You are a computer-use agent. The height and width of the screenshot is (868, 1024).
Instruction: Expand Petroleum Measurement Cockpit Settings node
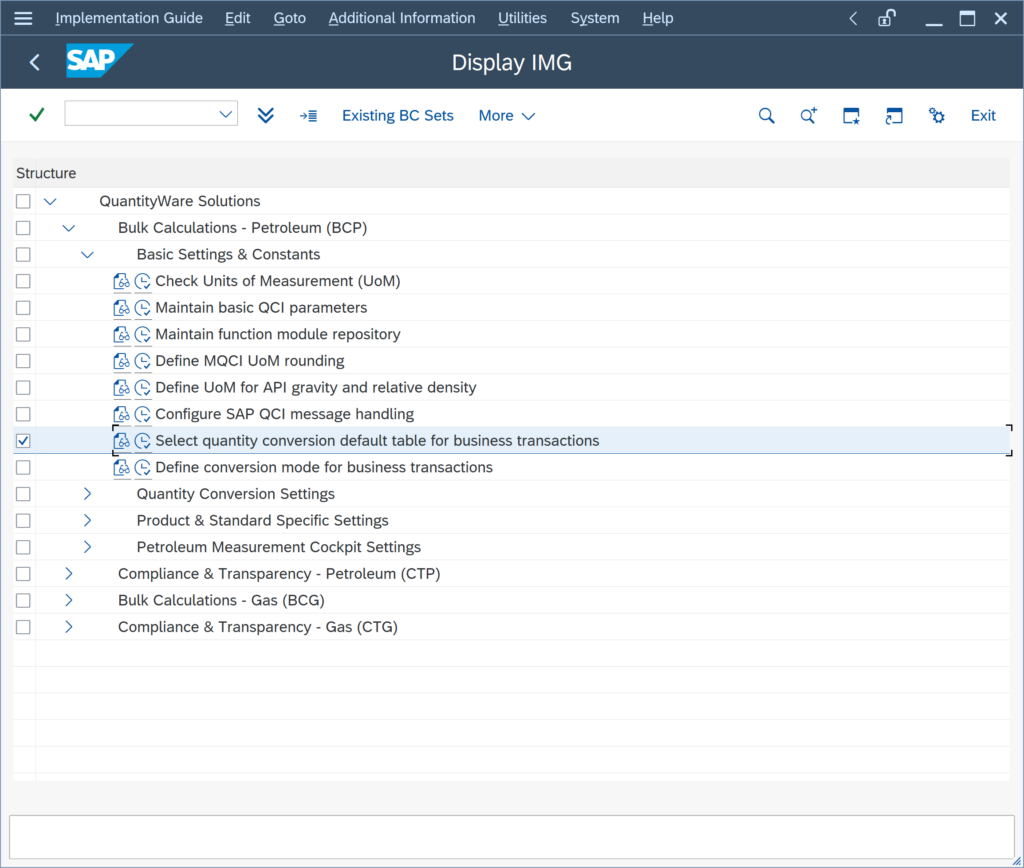[x=87, y=547]
